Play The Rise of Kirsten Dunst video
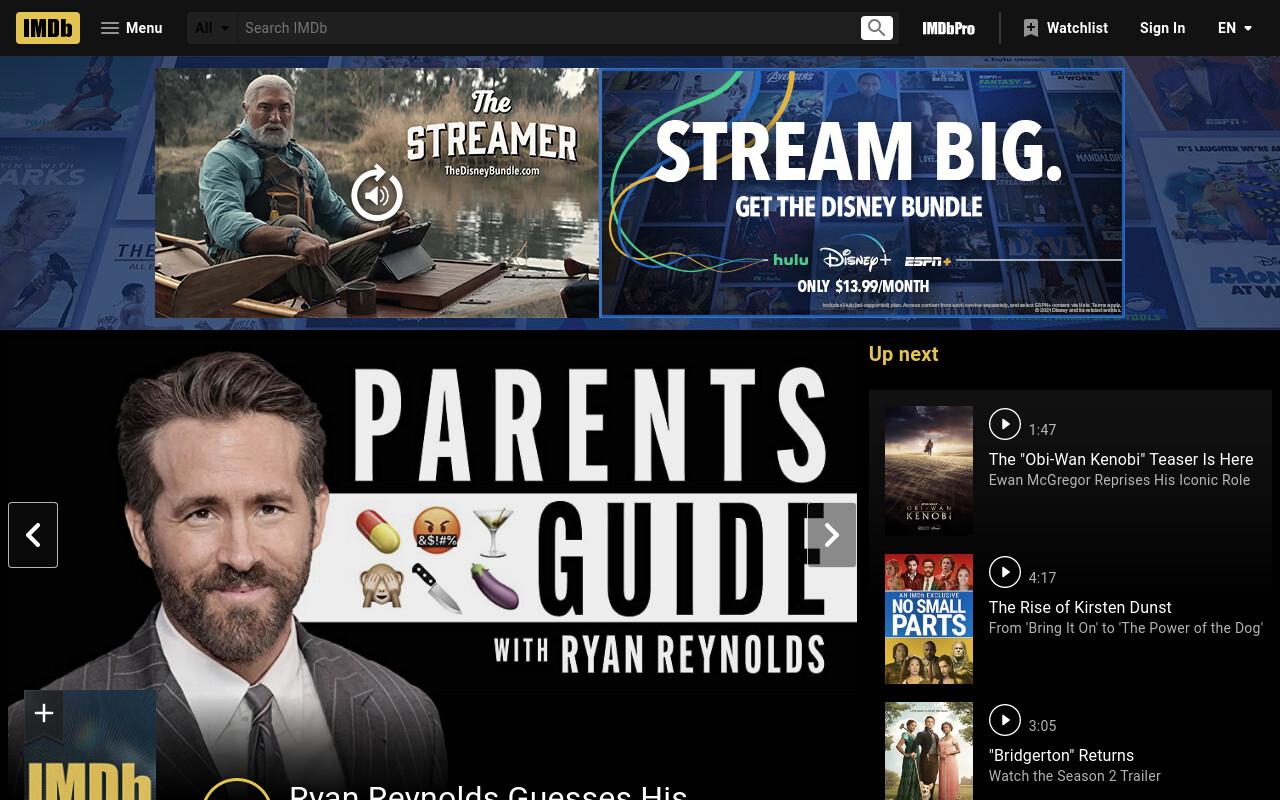Screen dimensions: 1280x800 [1005, 572]
